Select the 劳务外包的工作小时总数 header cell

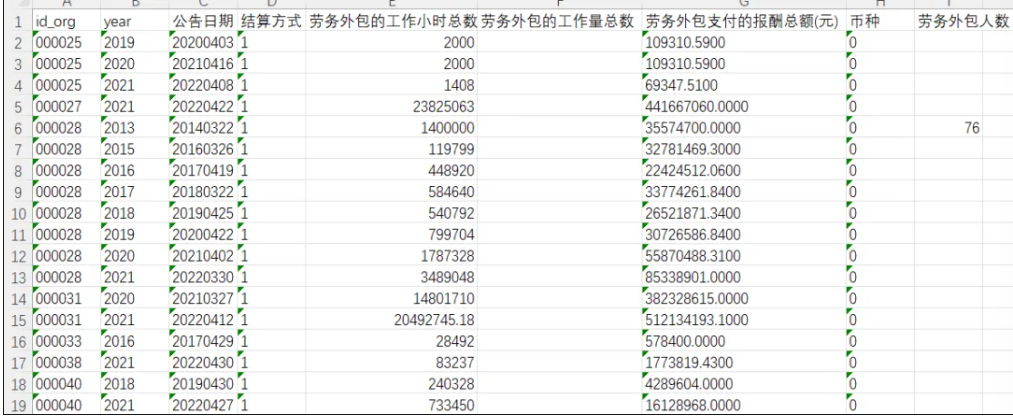point(392,21)
